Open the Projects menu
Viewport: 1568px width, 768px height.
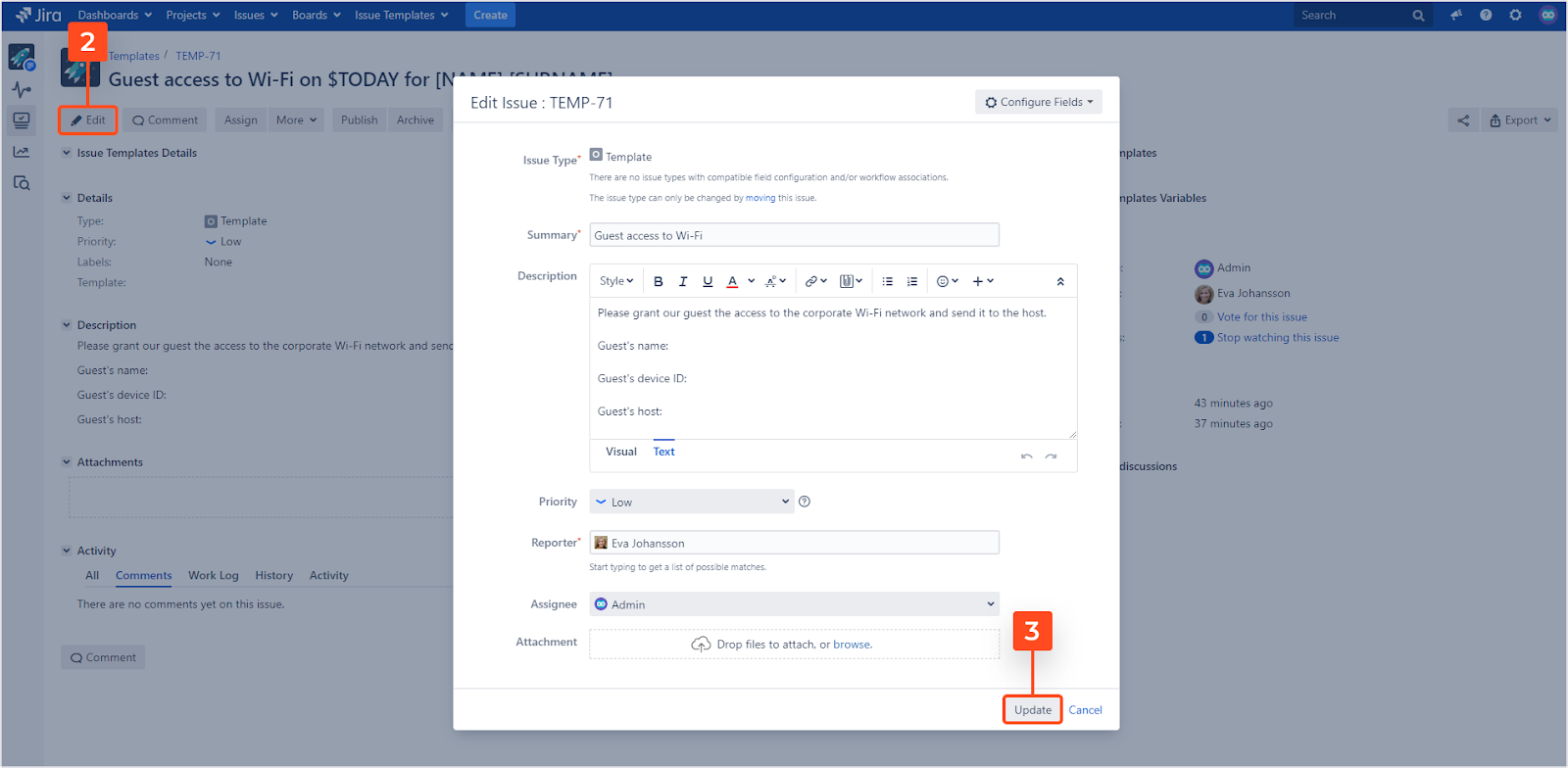[193, 15]
